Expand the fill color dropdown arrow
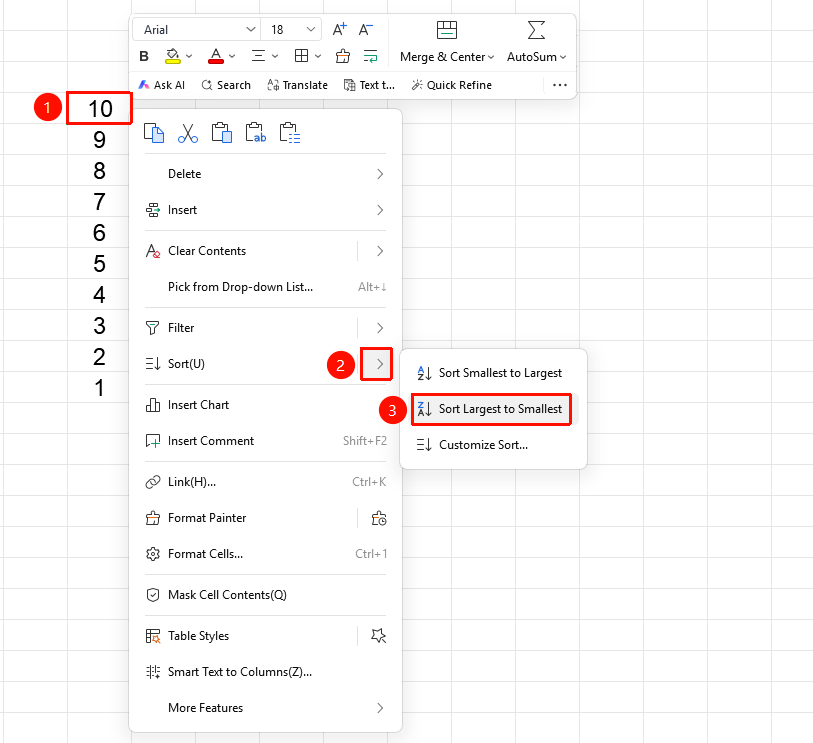Viewport: 813px width, 743px height. pos(189,56)
